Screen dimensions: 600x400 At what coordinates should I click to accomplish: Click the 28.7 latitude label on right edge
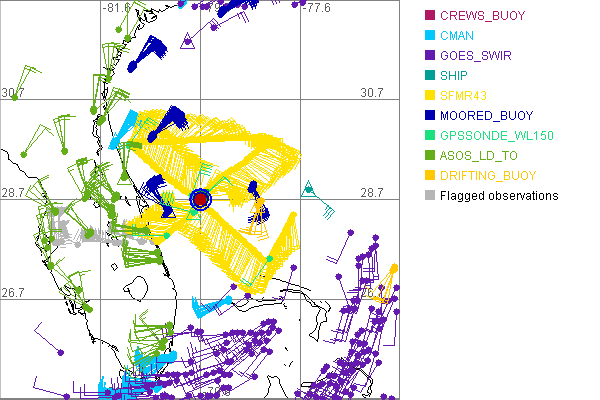pyautogui.click(x=371, y=193)
